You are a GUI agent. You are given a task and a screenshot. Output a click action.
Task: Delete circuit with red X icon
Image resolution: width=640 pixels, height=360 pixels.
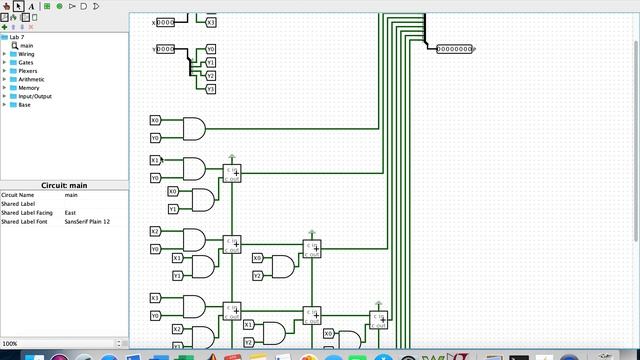(x=31, y=27)
